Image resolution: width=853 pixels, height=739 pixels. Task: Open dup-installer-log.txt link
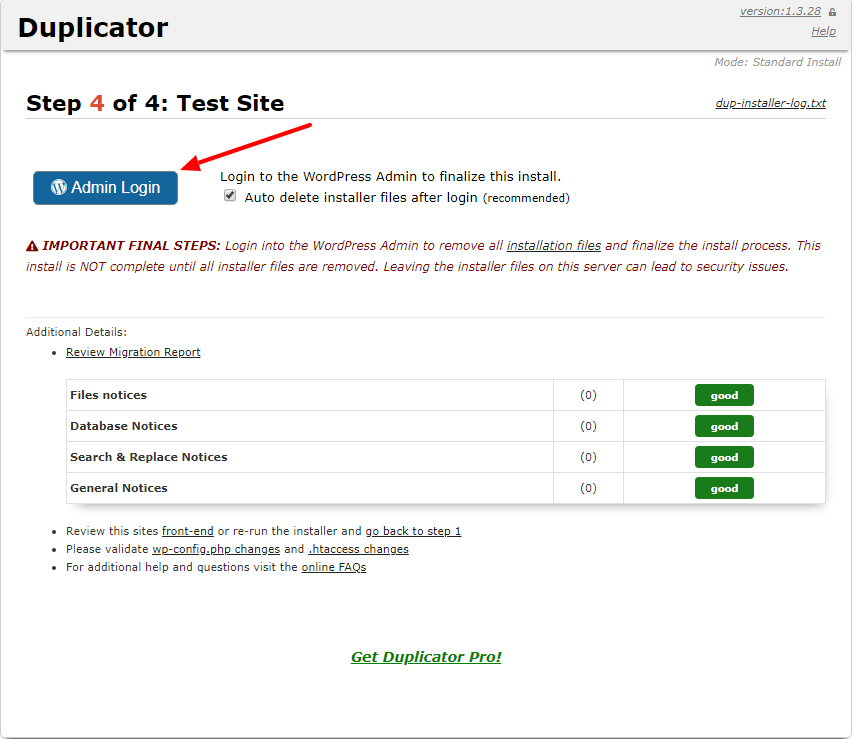771,103
